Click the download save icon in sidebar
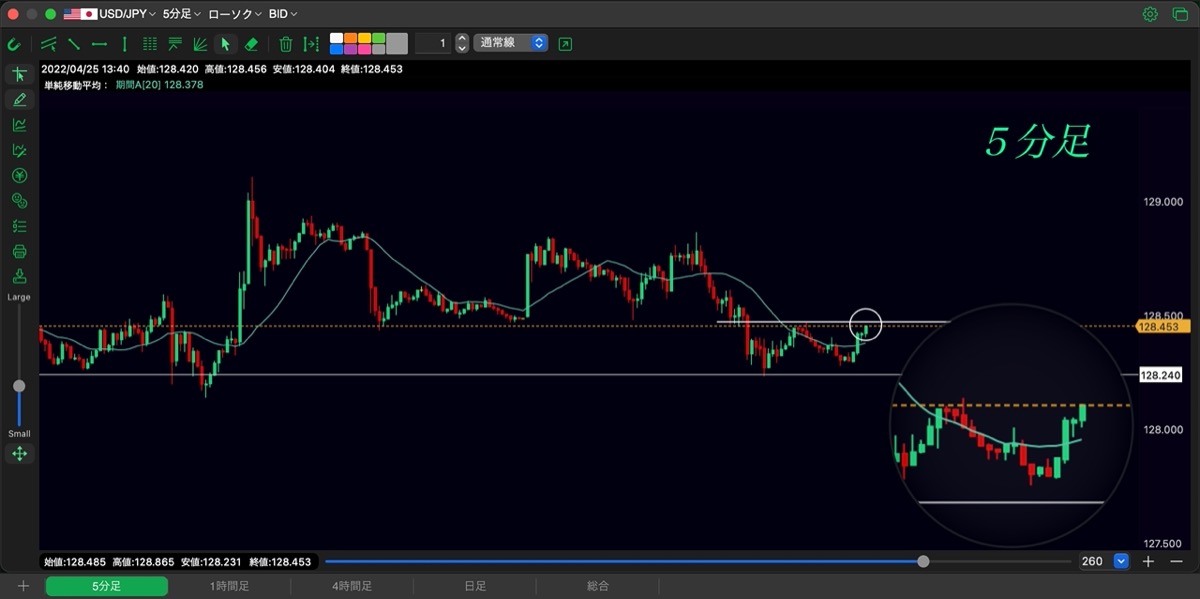 point(19,276)
